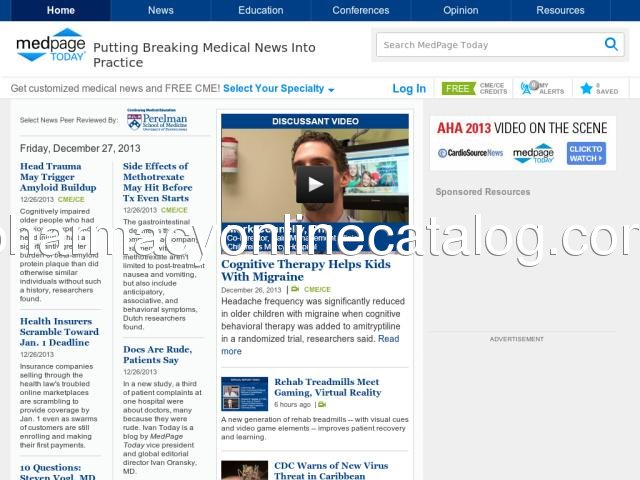Open CDC Warns of New Virus Threat
The width and height of the screenshot is (640, 480).
[331, 471]
